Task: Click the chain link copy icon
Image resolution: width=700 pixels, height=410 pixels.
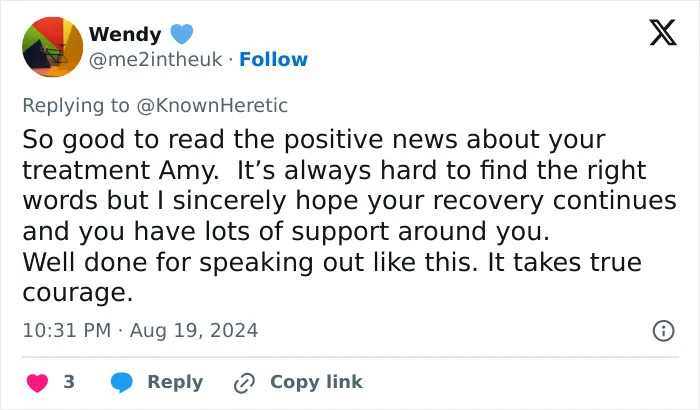Action: (244, 383)
